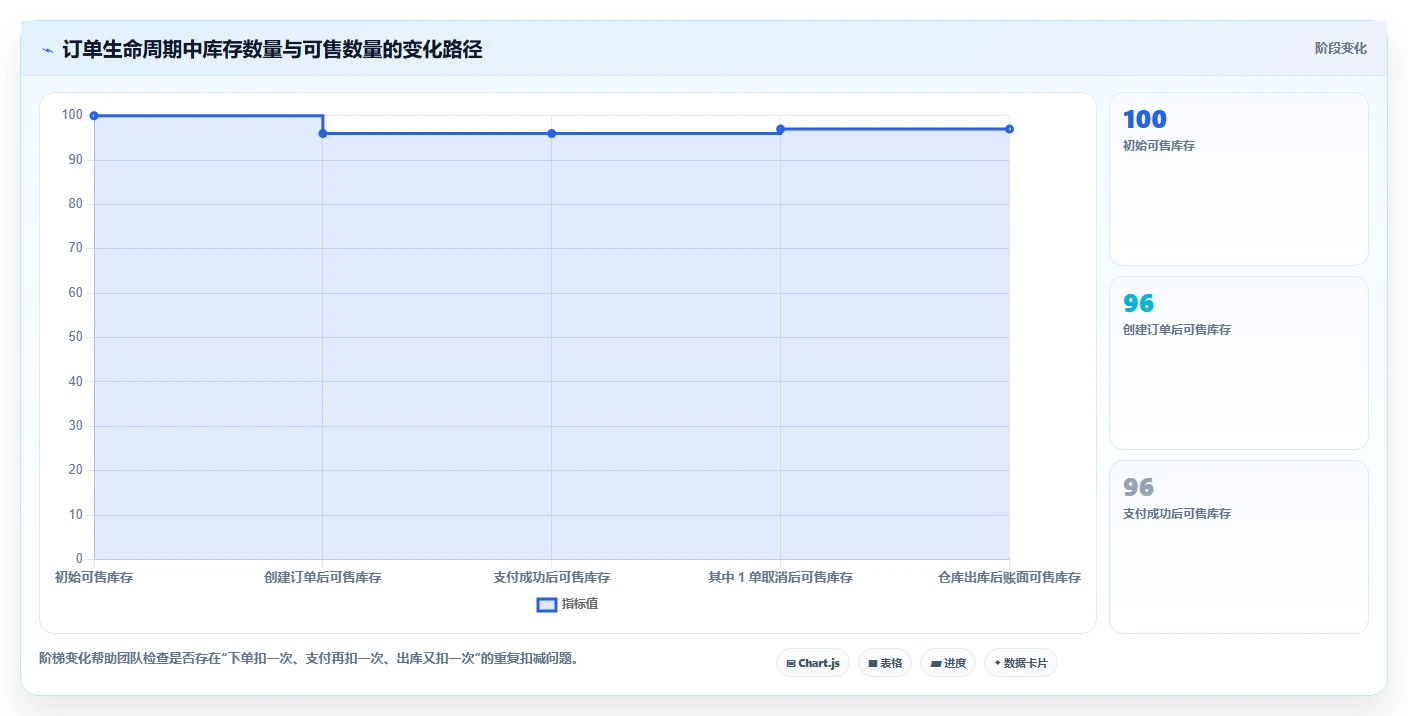
Task: Click the y-axis value 20
Action: click(x=75, y=470)
